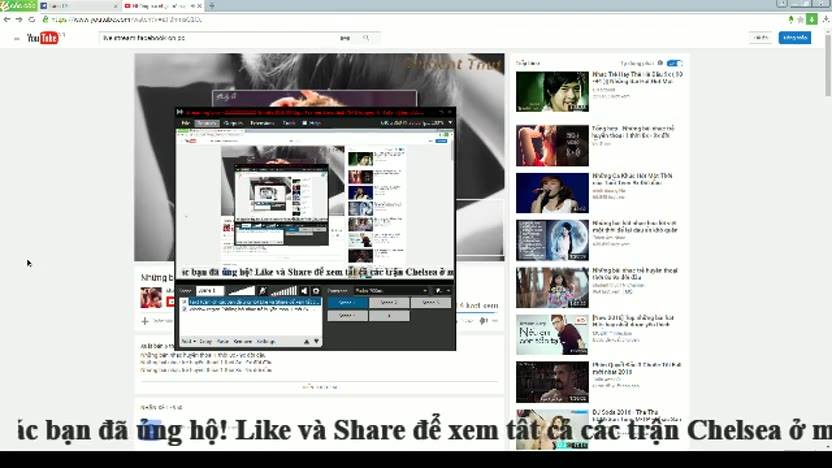Adjust the XSplit speaker volume bars slider
The height and width of the screenshot is (468, 832).
(x=284, y=291)
